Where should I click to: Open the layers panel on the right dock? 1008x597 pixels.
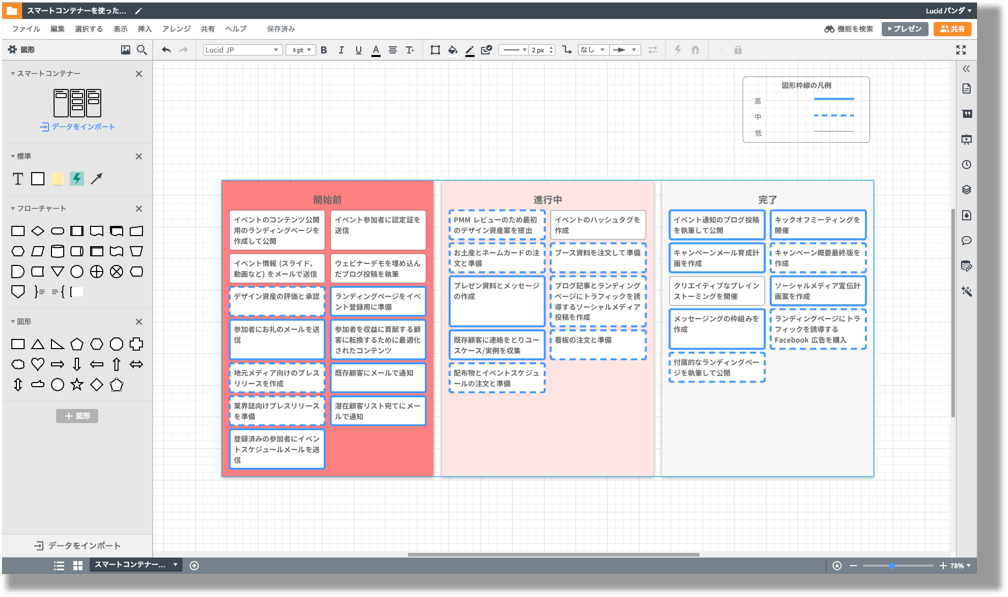click(966, 187)
